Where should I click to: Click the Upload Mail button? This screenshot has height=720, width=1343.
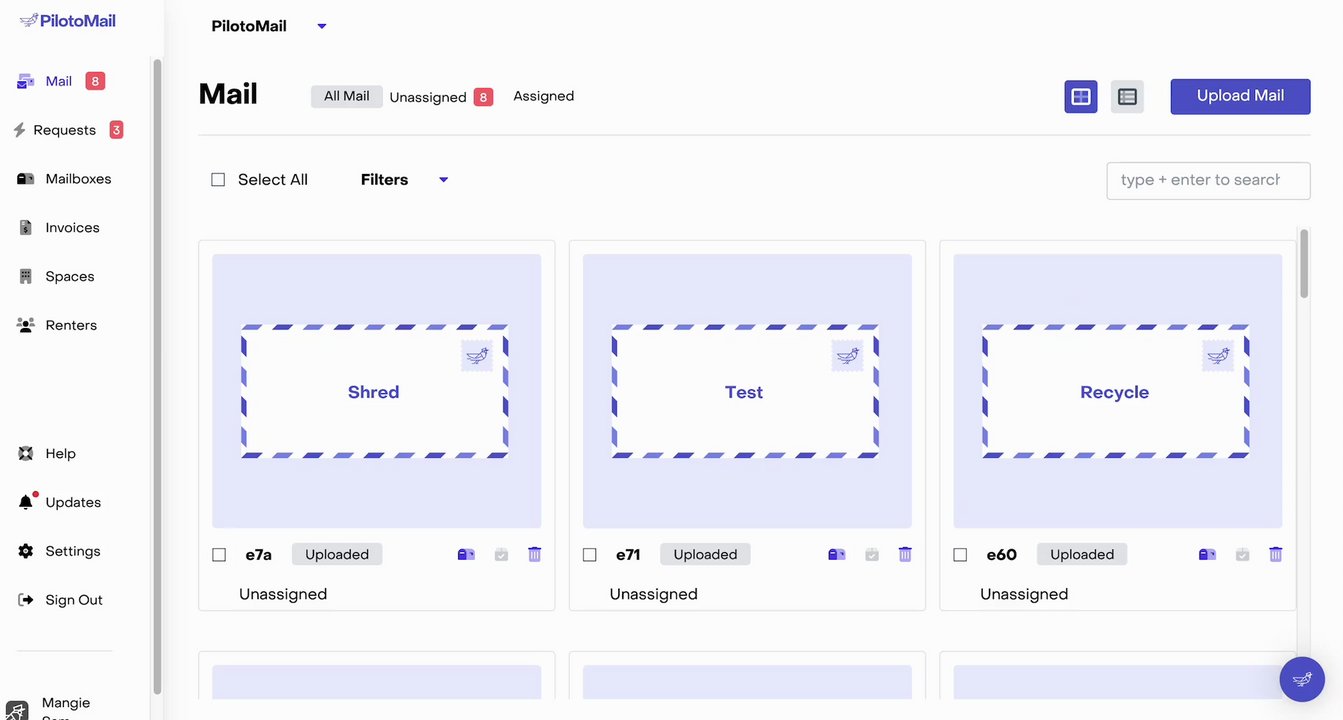(x=1240, y=96)
